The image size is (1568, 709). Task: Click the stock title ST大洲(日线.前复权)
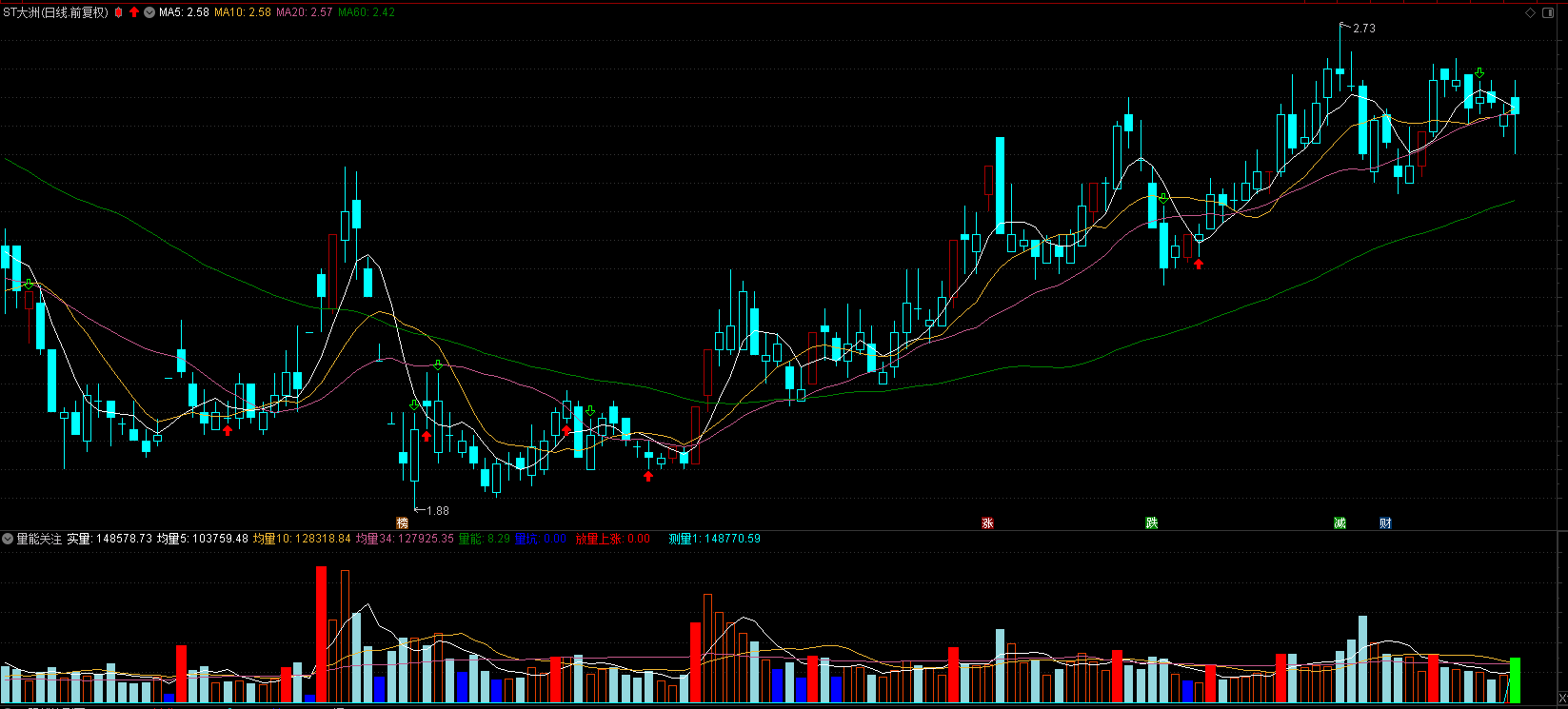tap(56, 12)
